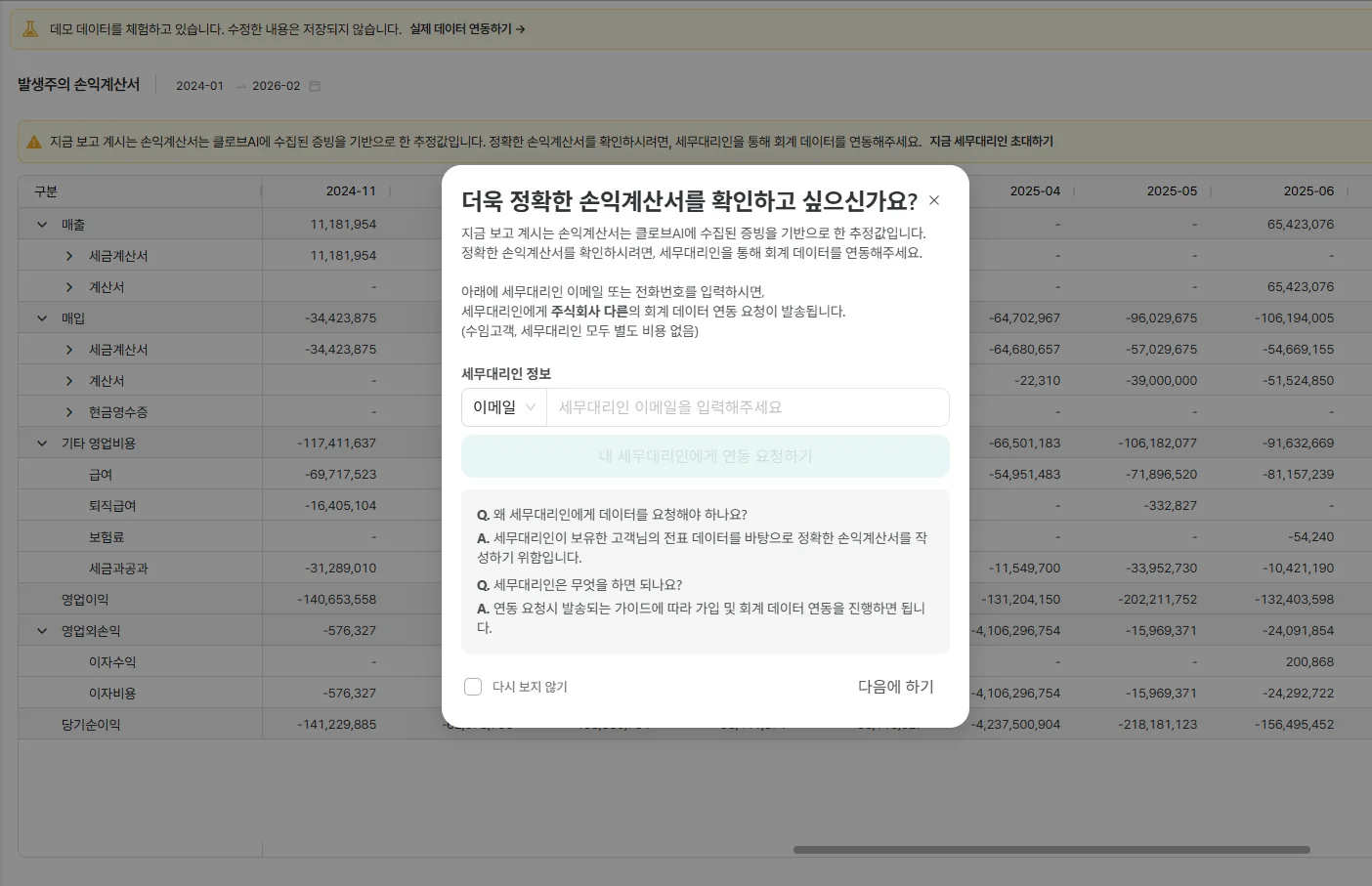
Task: Click the yellow warning triangle icon
Action: click(x=34, y=142)
